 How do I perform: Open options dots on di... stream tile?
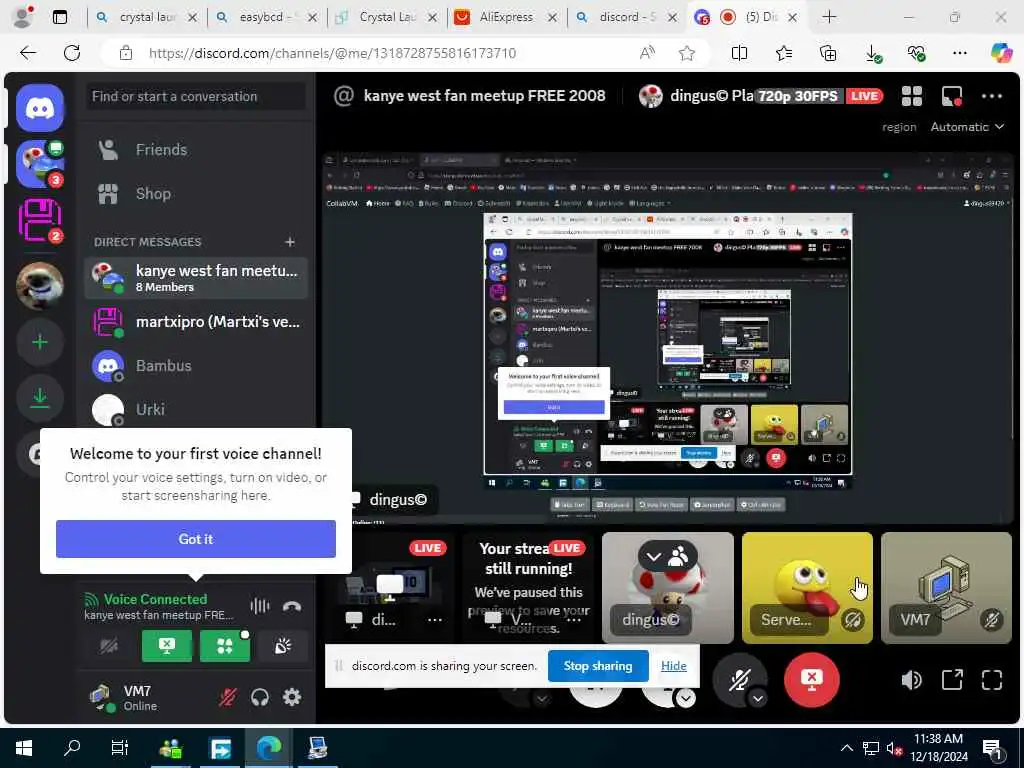434,620
